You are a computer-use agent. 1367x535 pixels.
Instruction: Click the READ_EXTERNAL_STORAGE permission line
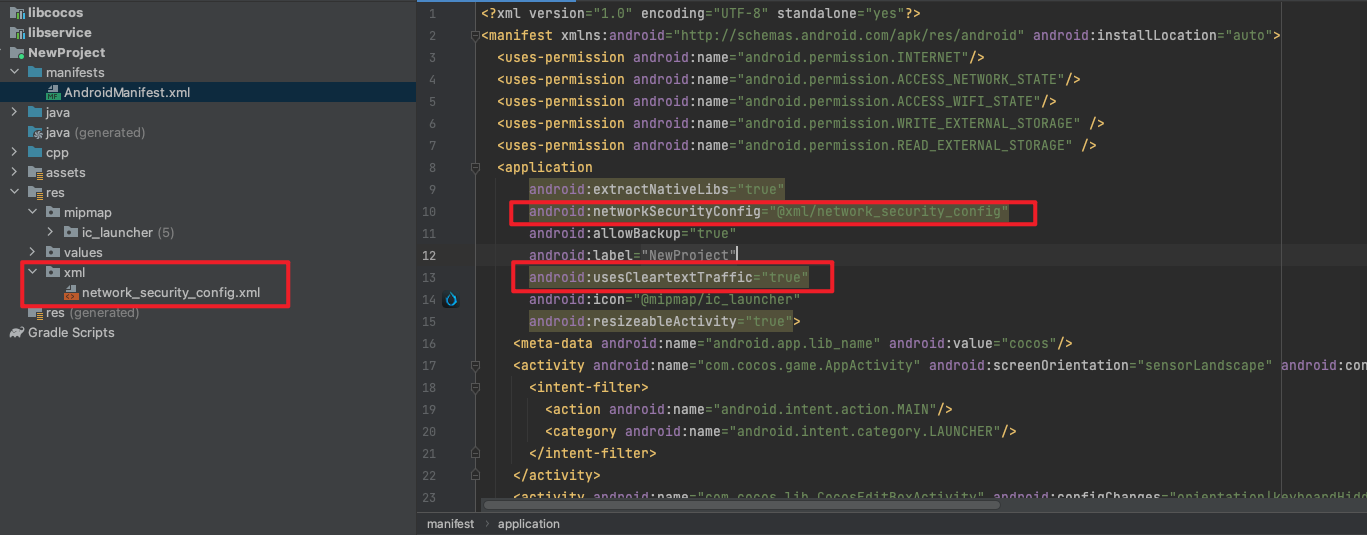[x=797, y=146]
